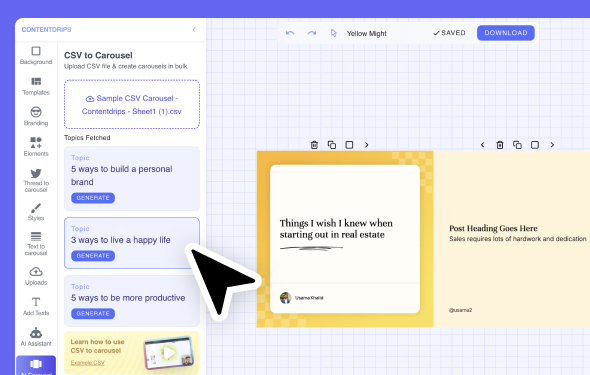Select the Usama Khalid author name
Image resolution: width=590 pixels, height=375 pixels.
pos(309,298)
